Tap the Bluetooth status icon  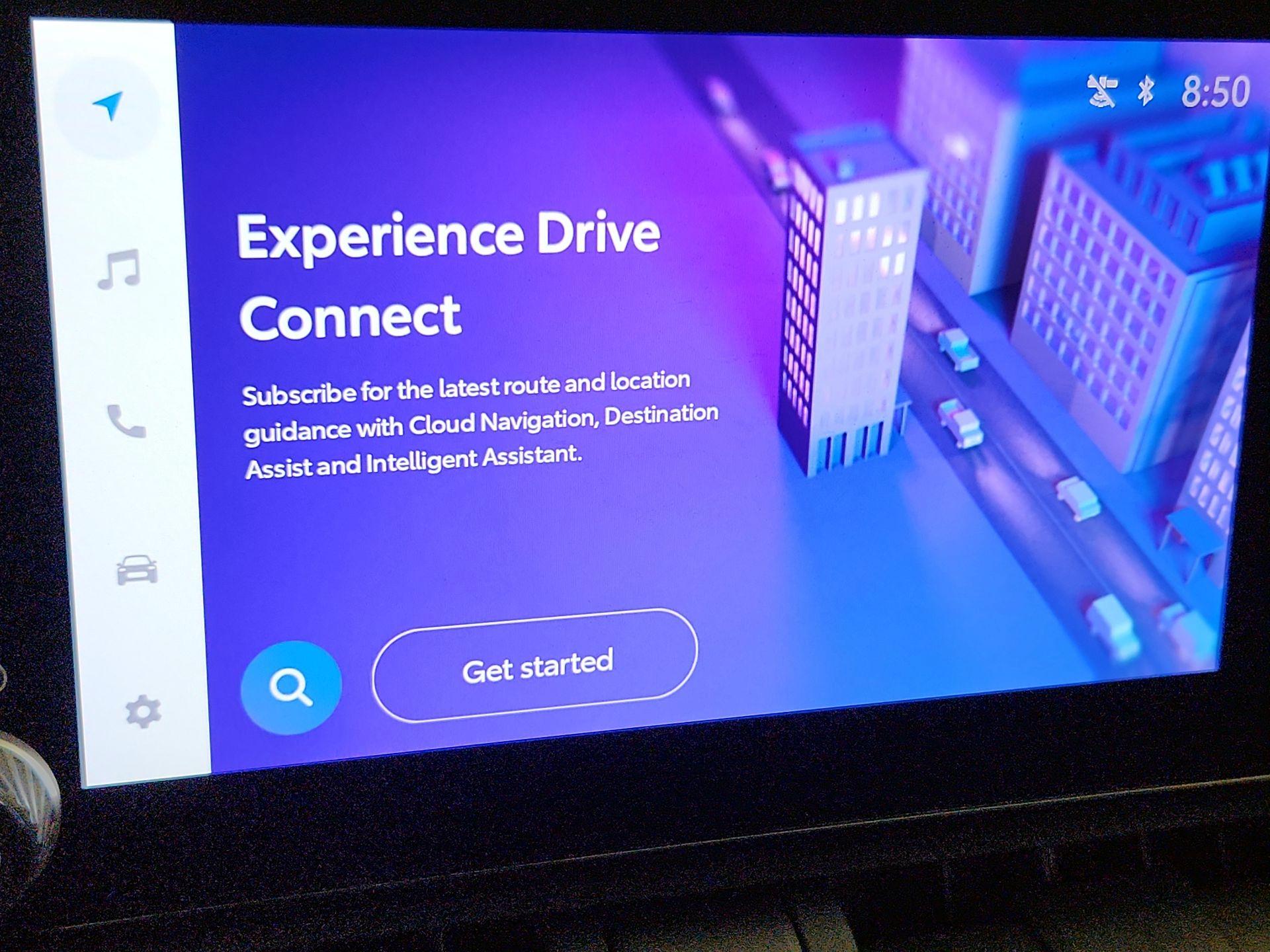click(x=1146, y=91)
